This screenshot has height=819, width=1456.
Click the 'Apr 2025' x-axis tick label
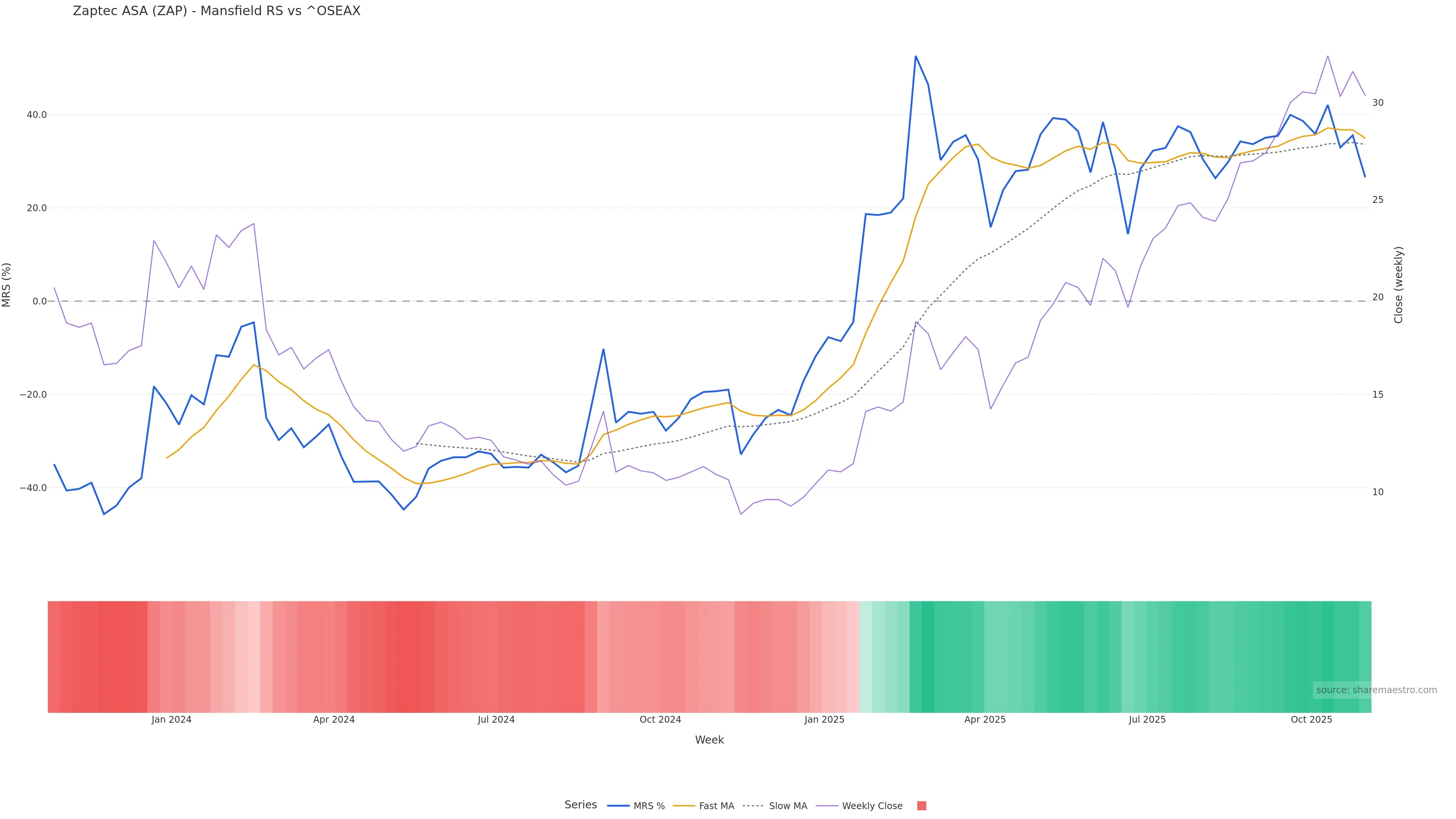click(985, 720)
